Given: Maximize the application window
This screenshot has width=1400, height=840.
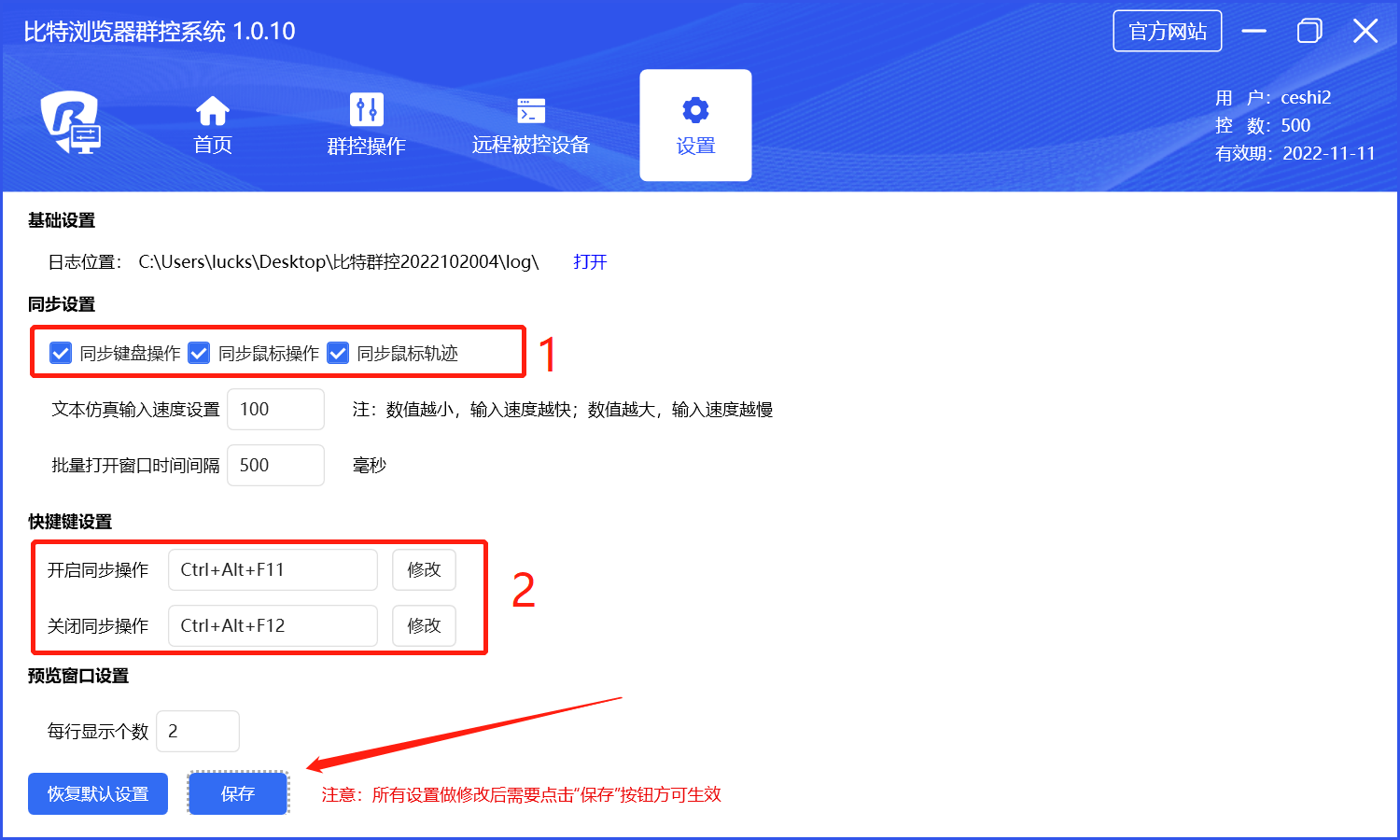Looking at the screenshot, I should (x=1309, y=31).
